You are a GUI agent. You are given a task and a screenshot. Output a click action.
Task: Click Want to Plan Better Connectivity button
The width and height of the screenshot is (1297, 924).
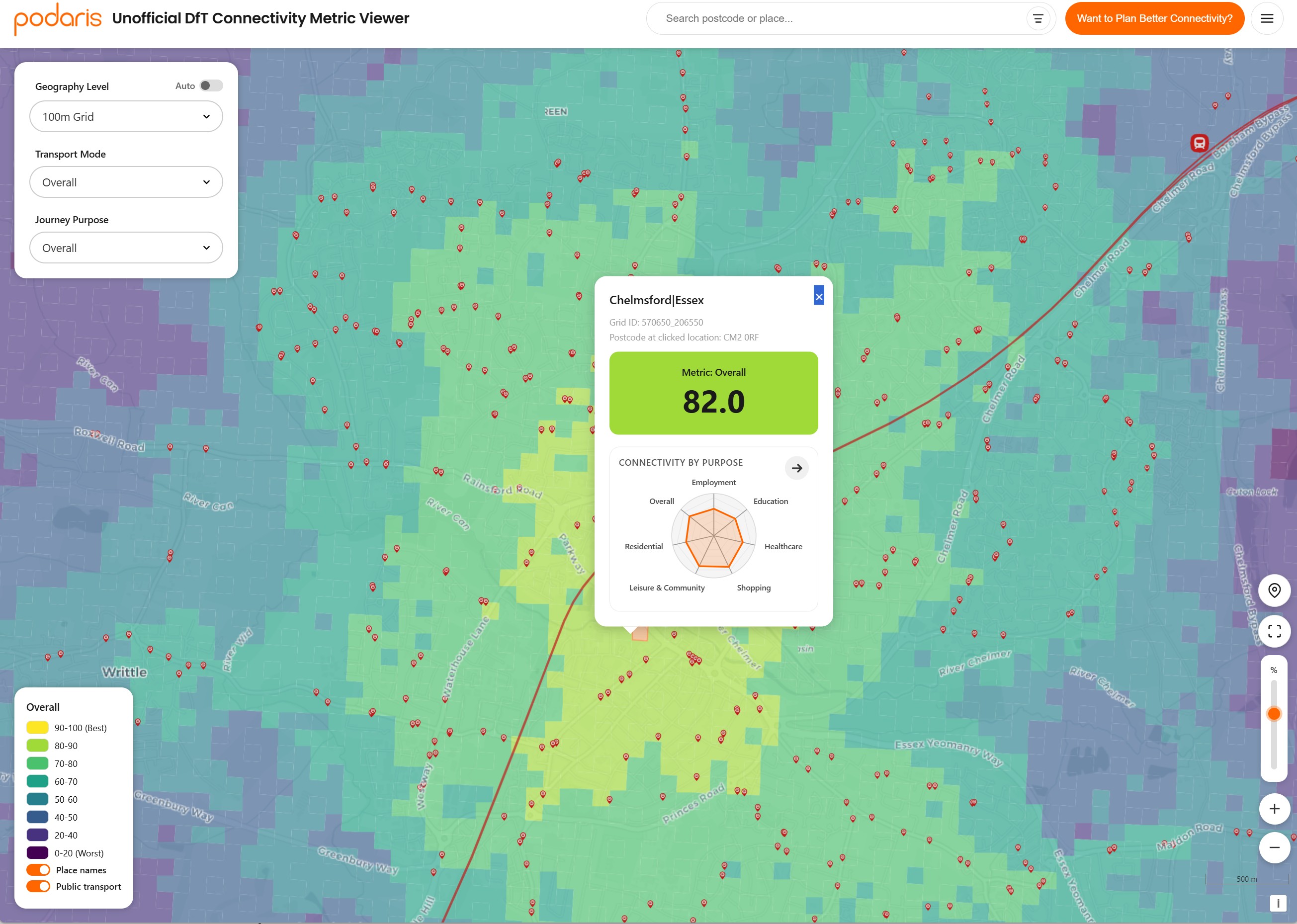point(1154,17)
